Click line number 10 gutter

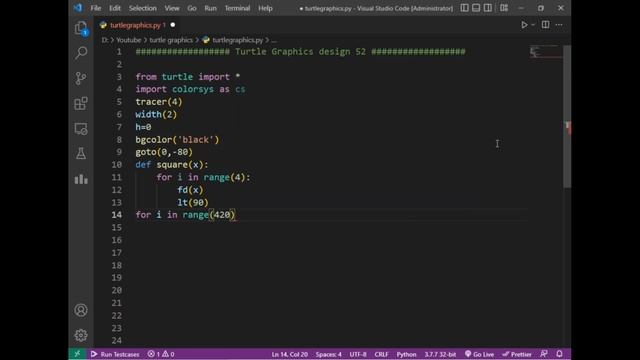tap(117, 165)
